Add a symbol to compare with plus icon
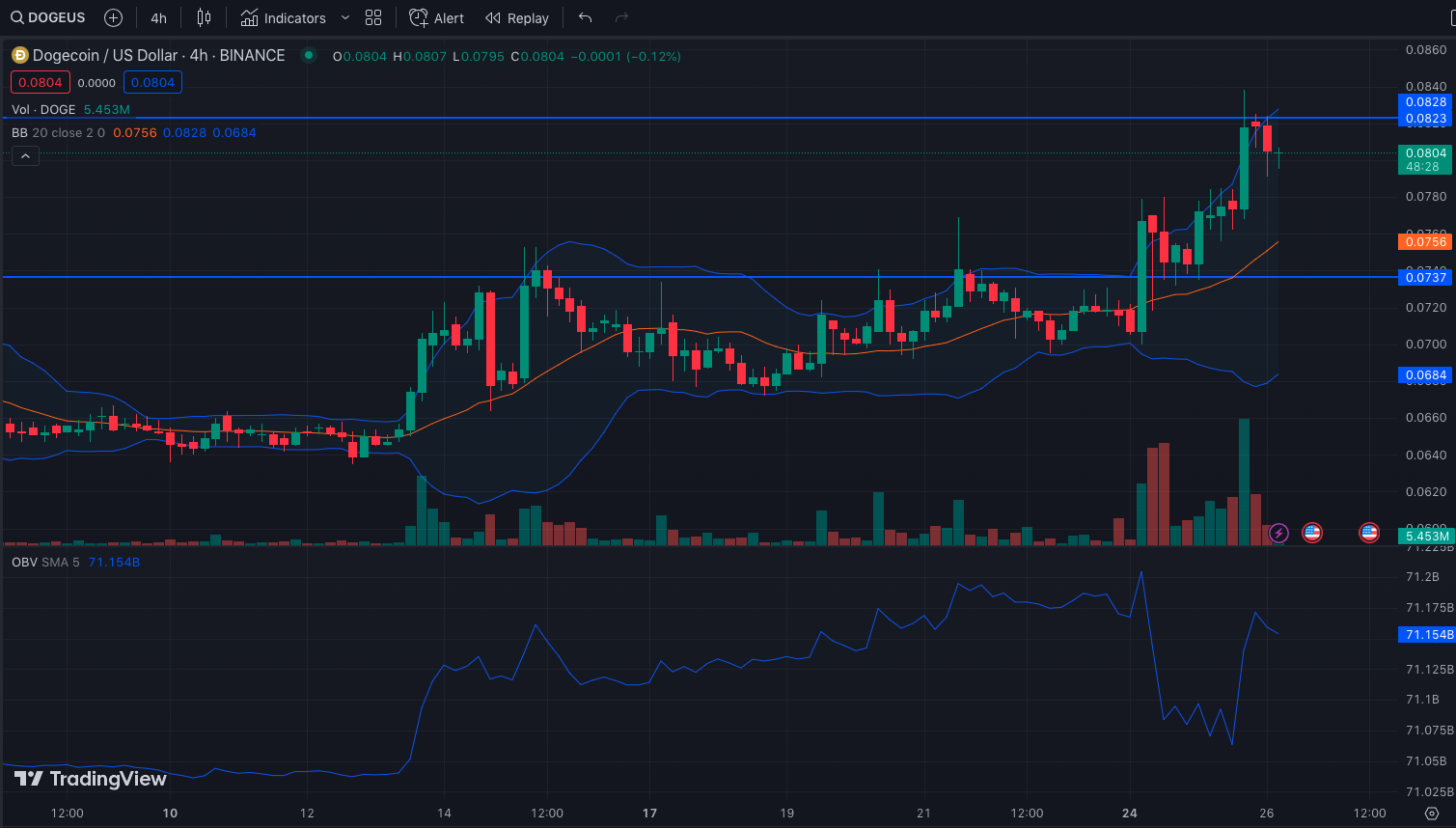 point(113,17)
